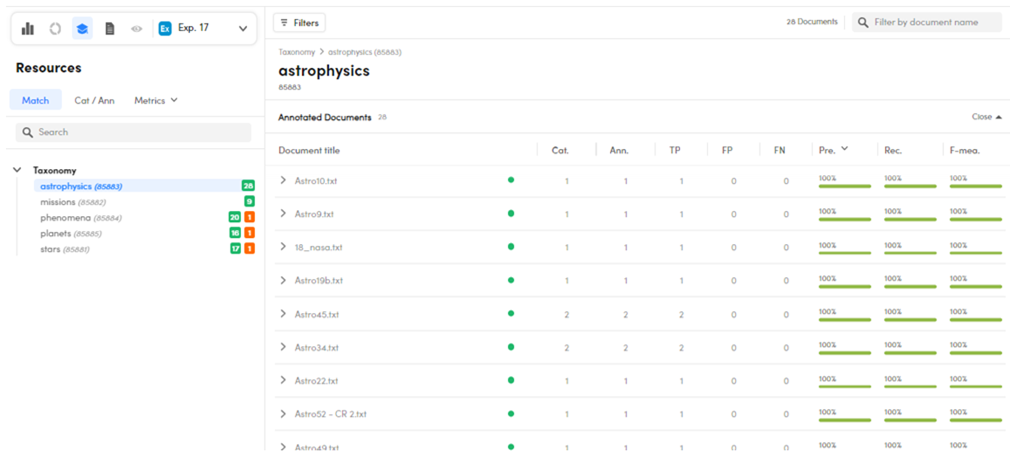Open the Filters button
Screen dimensions: 1010x454
(299, 22)
